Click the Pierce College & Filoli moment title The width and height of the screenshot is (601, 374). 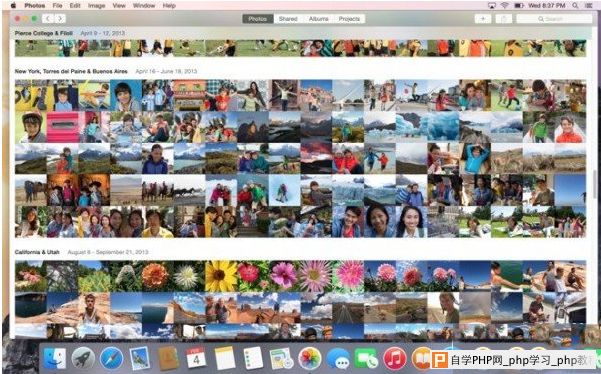coord(44,33)
